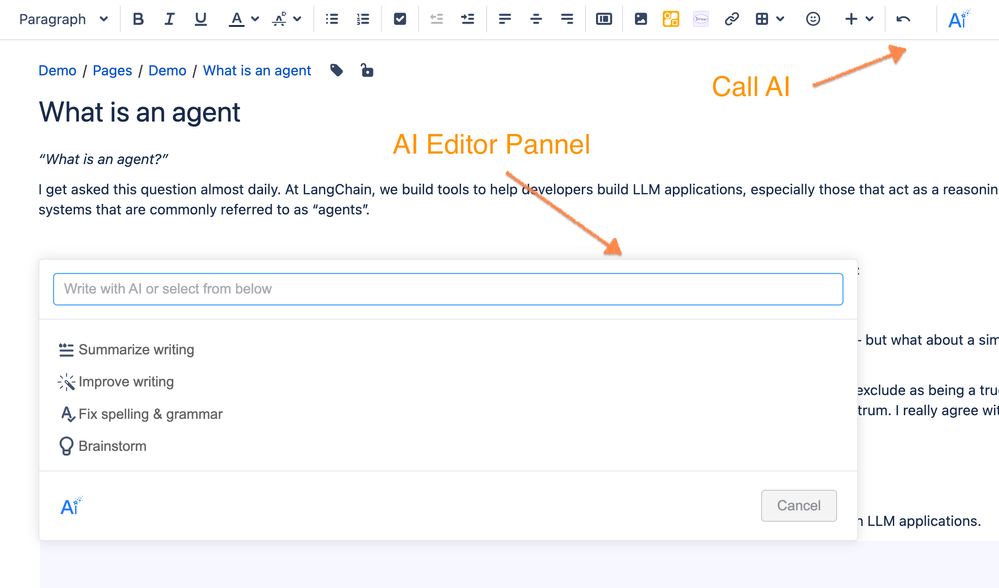The image size is (999, 588).
Task: Click the page restrictions lock icon
Action: pyautogui.click(x=366, y=70)
